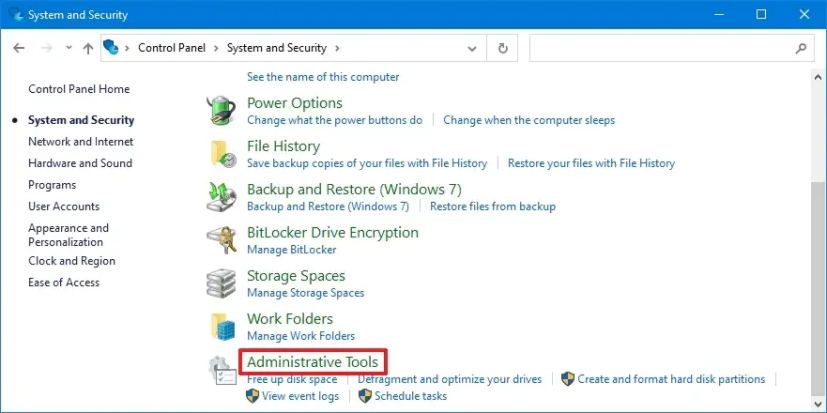Go to Control Panel Home
Image resolution: width=827 pixels, height=413 pixels.
point(79,89)
